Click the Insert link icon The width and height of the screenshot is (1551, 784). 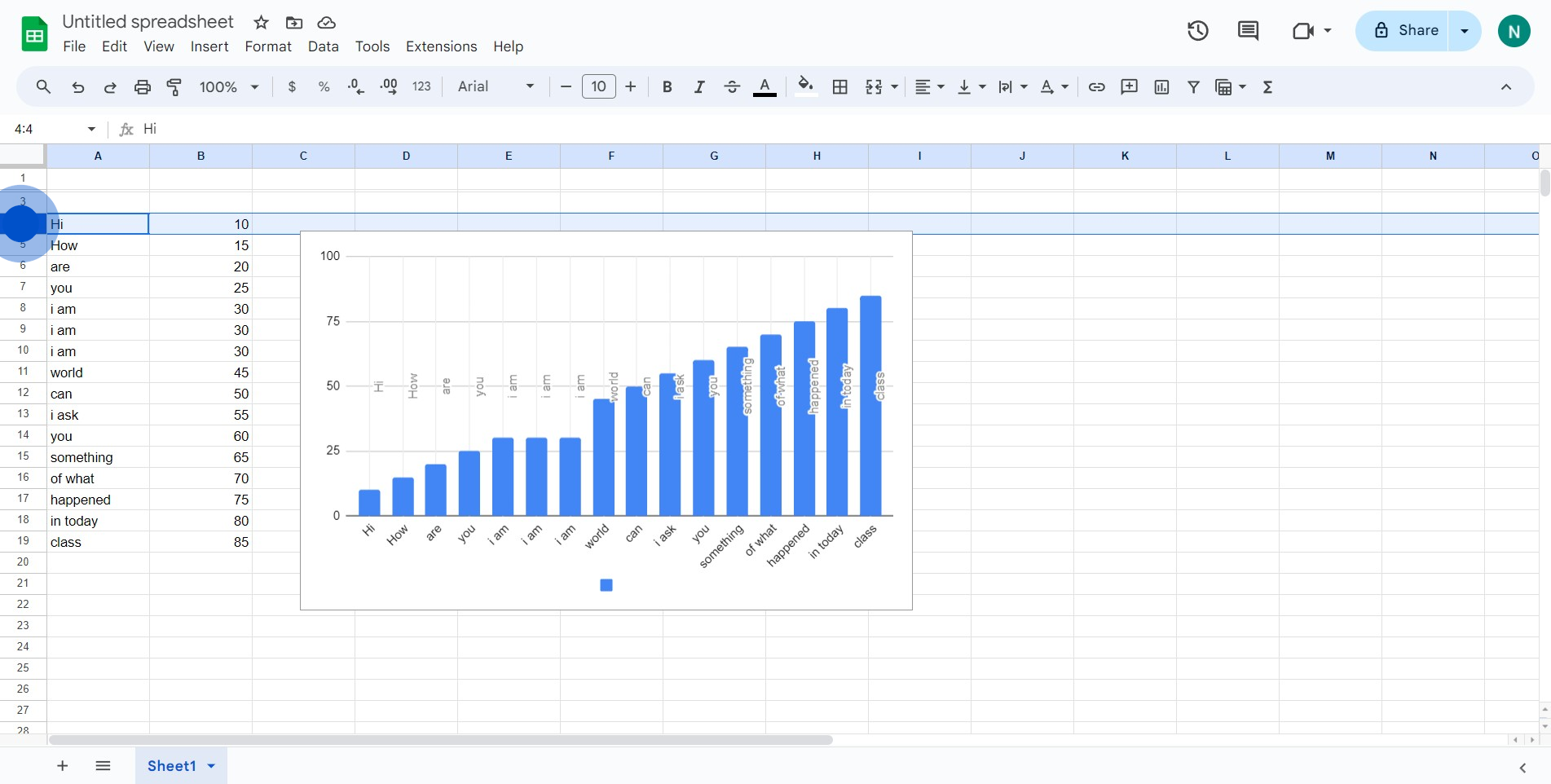pos(1096,87)
